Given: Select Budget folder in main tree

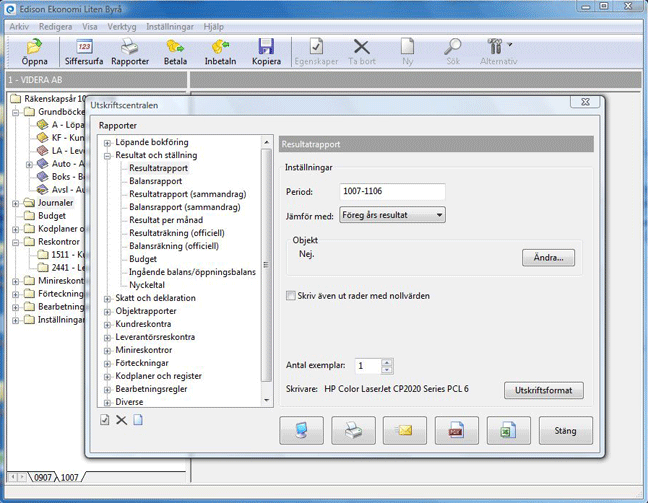Looking at the screenshot, I should [x=52, y=216].
